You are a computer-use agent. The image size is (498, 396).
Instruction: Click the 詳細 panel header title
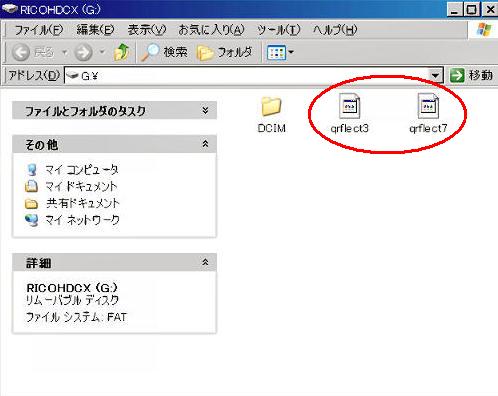[x=39, y=263]
